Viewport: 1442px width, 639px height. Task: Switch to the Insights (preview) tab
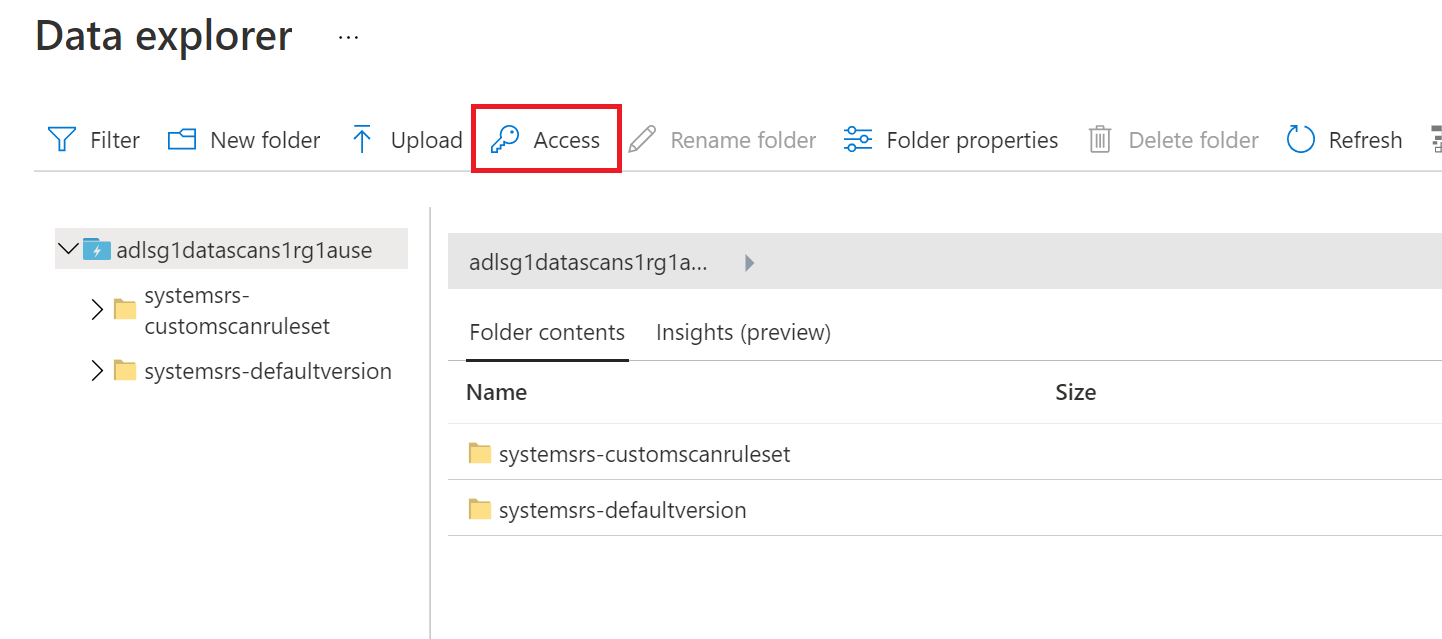point(743,333)
